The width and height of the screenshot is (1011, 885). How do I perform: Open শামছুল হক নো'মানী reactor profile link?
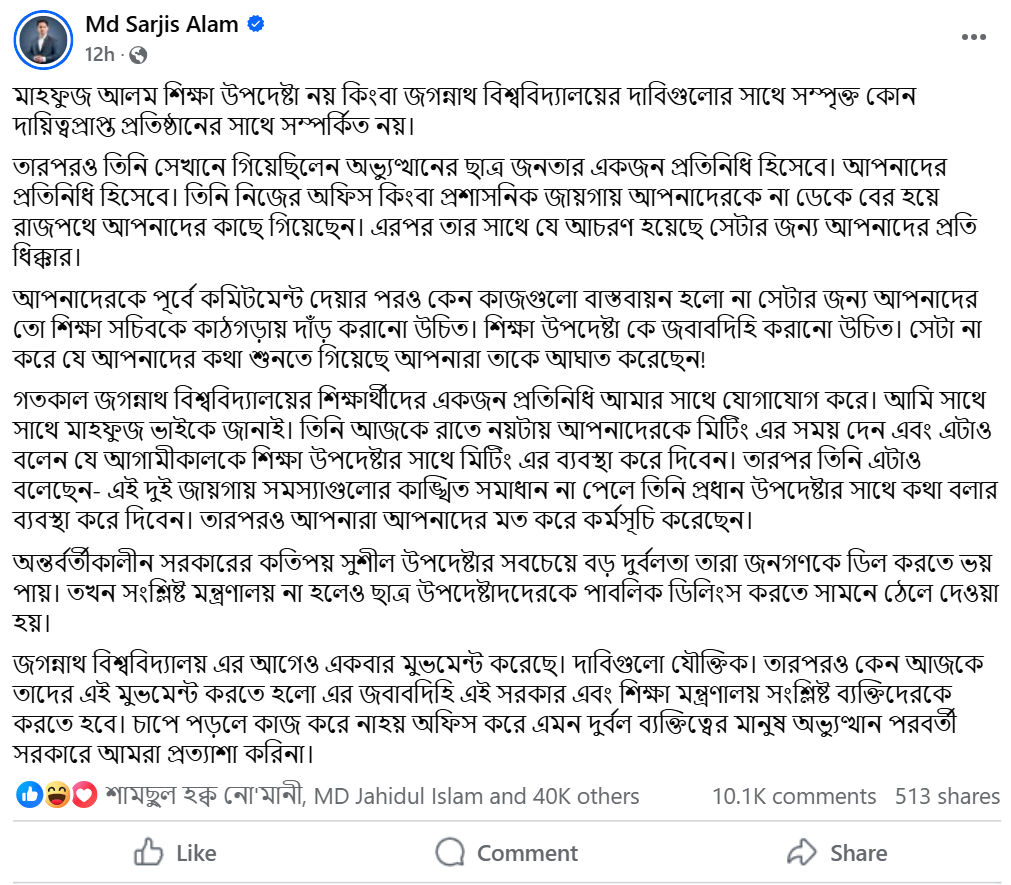click(206, 796)
